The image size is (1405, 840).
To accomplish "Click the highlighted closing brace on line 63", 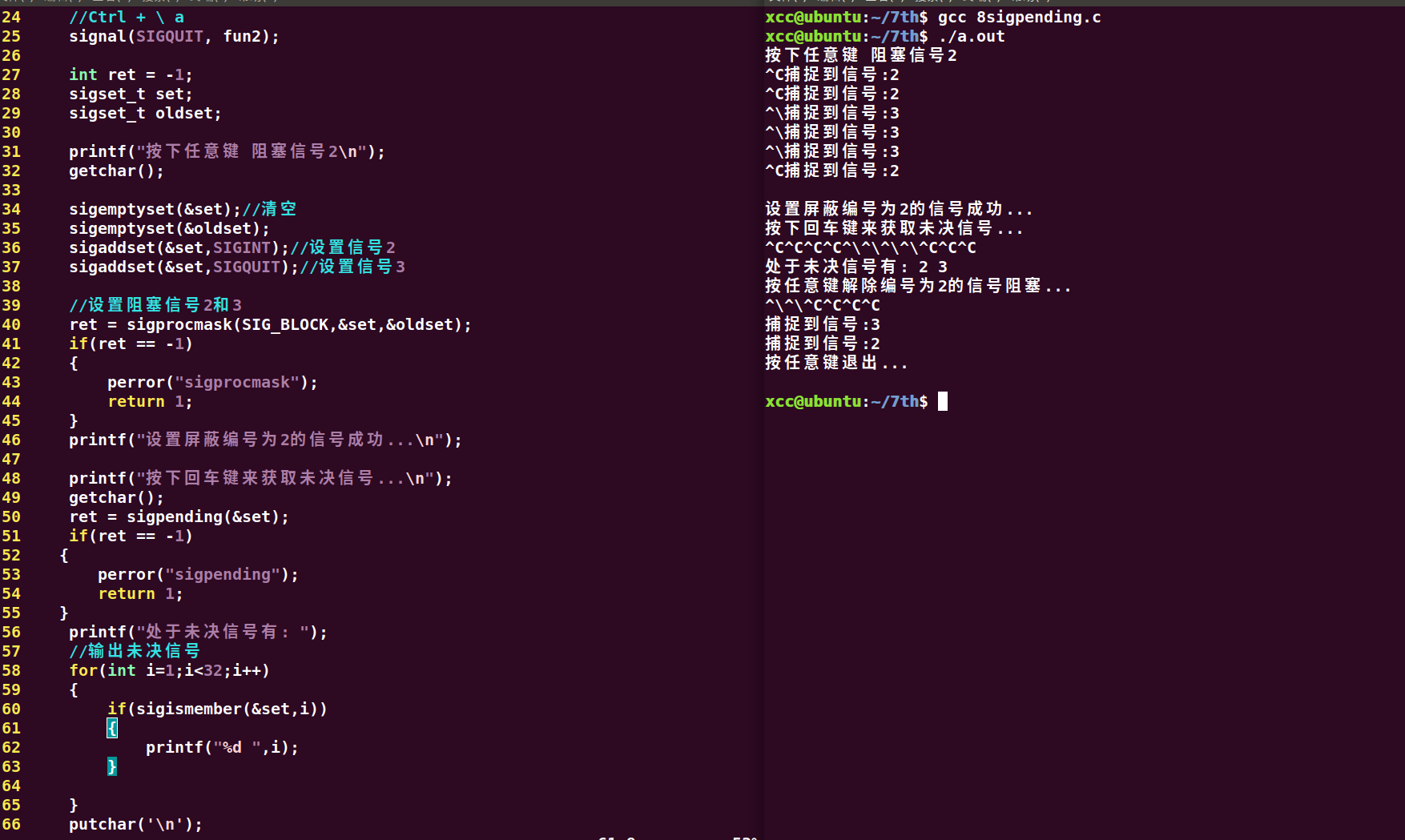I will tap(112, 766).
